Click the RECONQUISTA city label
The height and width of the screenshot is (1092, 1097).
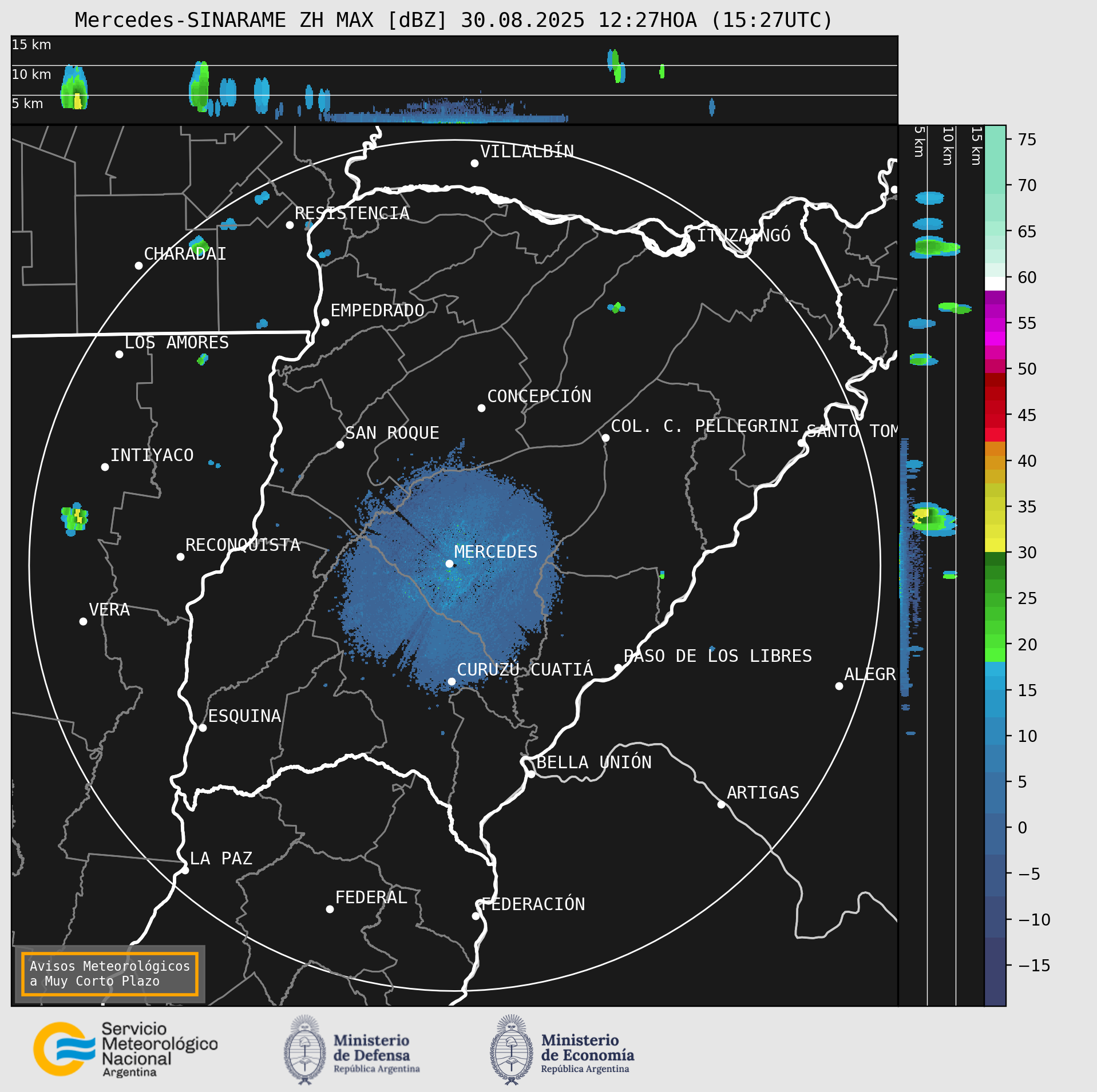click(243, 545)
